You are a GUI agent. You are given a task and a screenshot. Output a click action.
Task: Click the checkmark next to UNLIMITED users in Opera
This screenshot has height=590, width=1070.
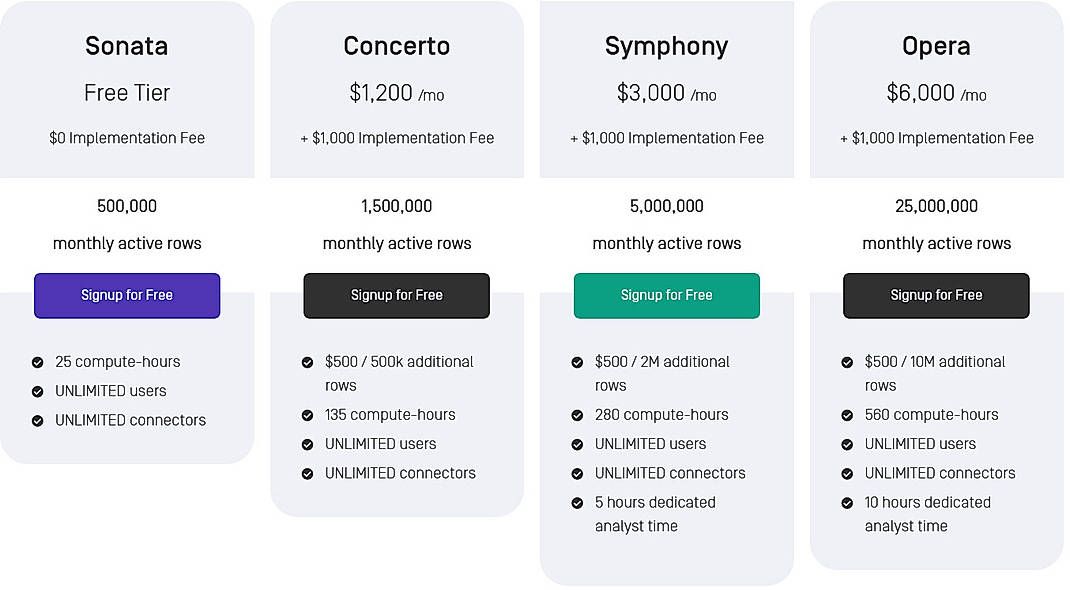click(x=846, y=444)
